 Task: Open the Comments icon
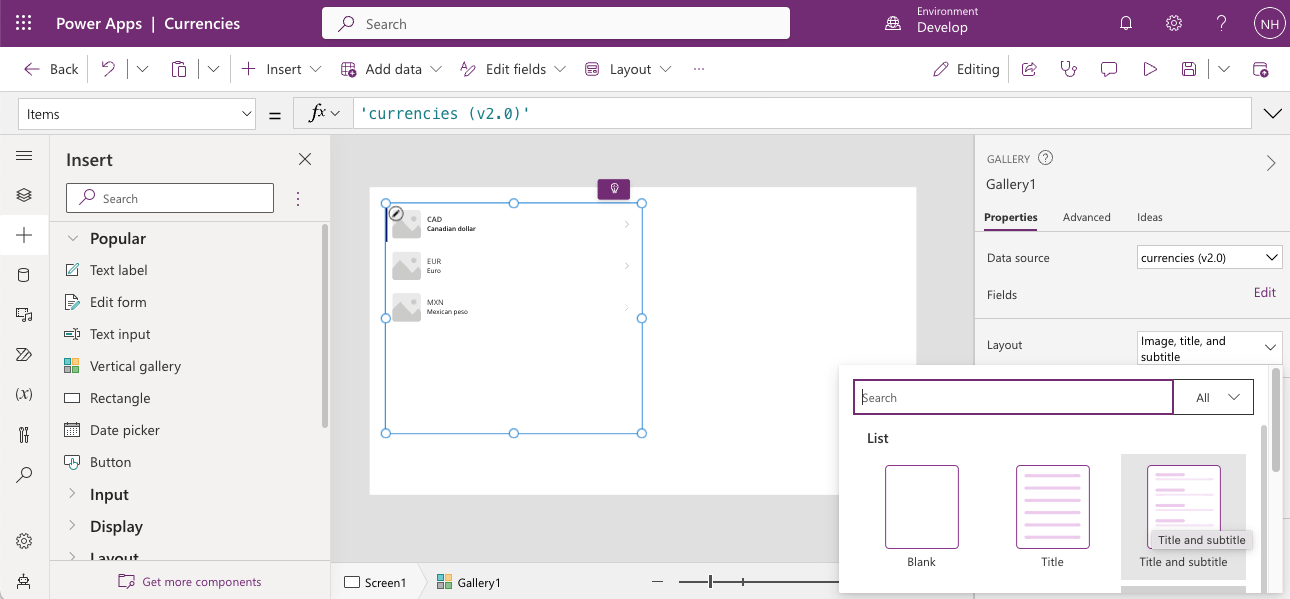click(x=1109, y=69)
